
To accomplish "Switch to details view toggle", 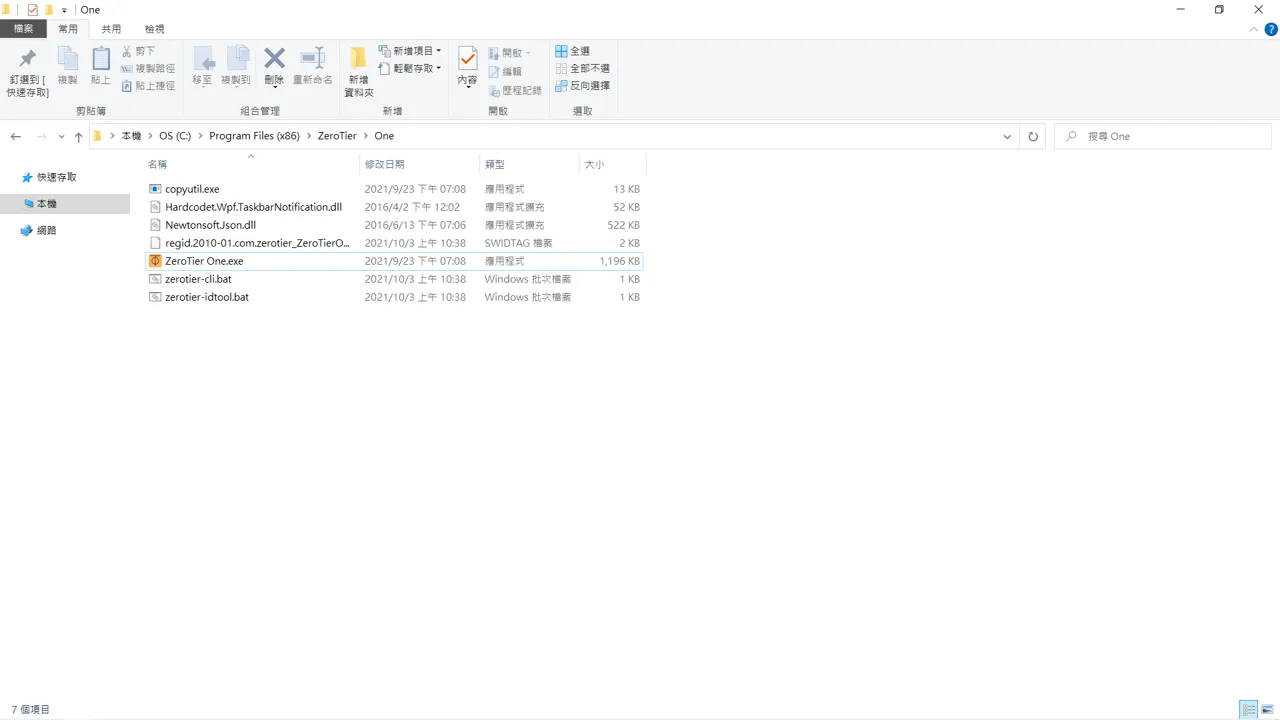I will coord(1249,710).
